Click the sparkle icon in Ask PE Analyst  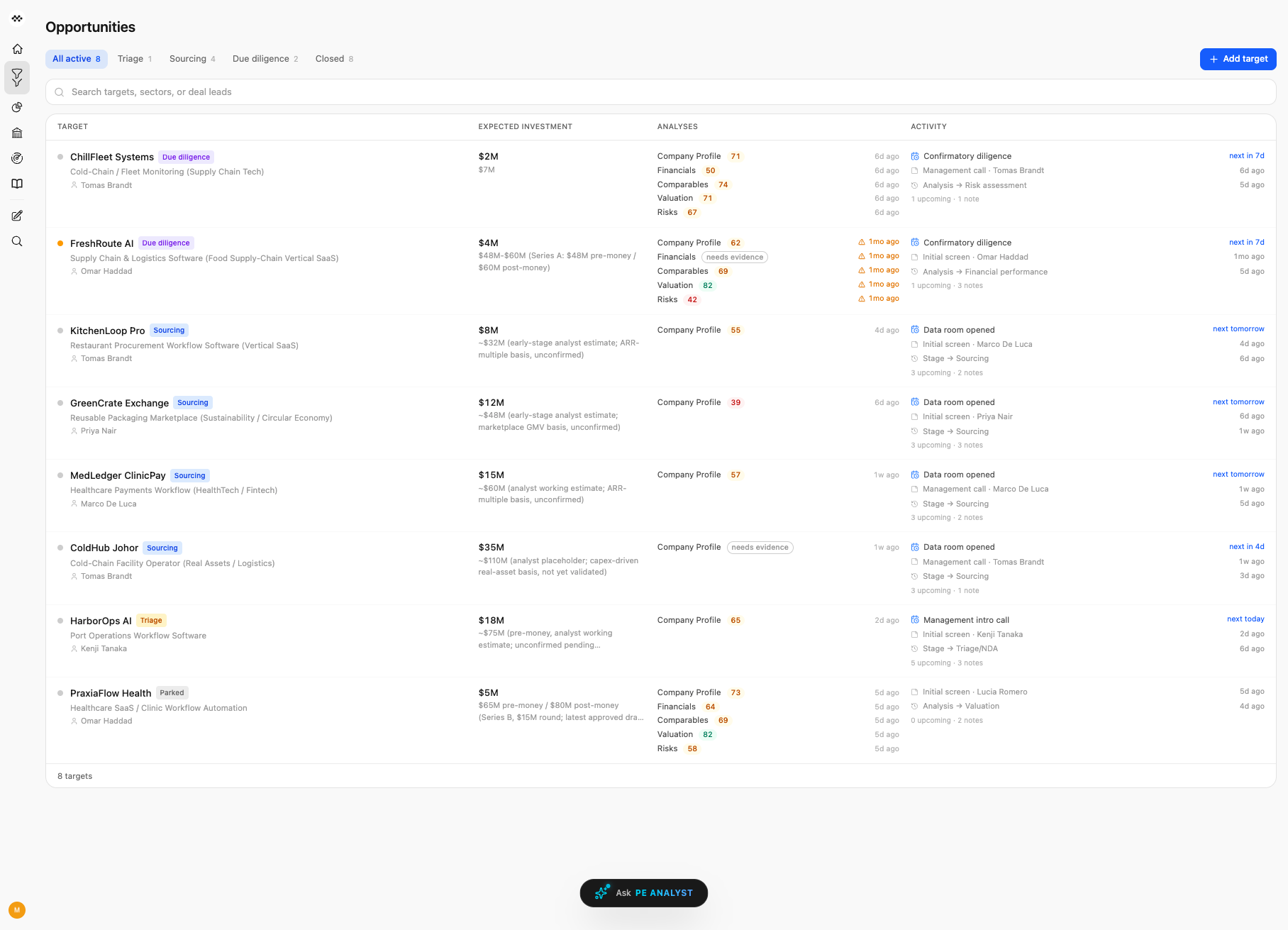[601, 892]
